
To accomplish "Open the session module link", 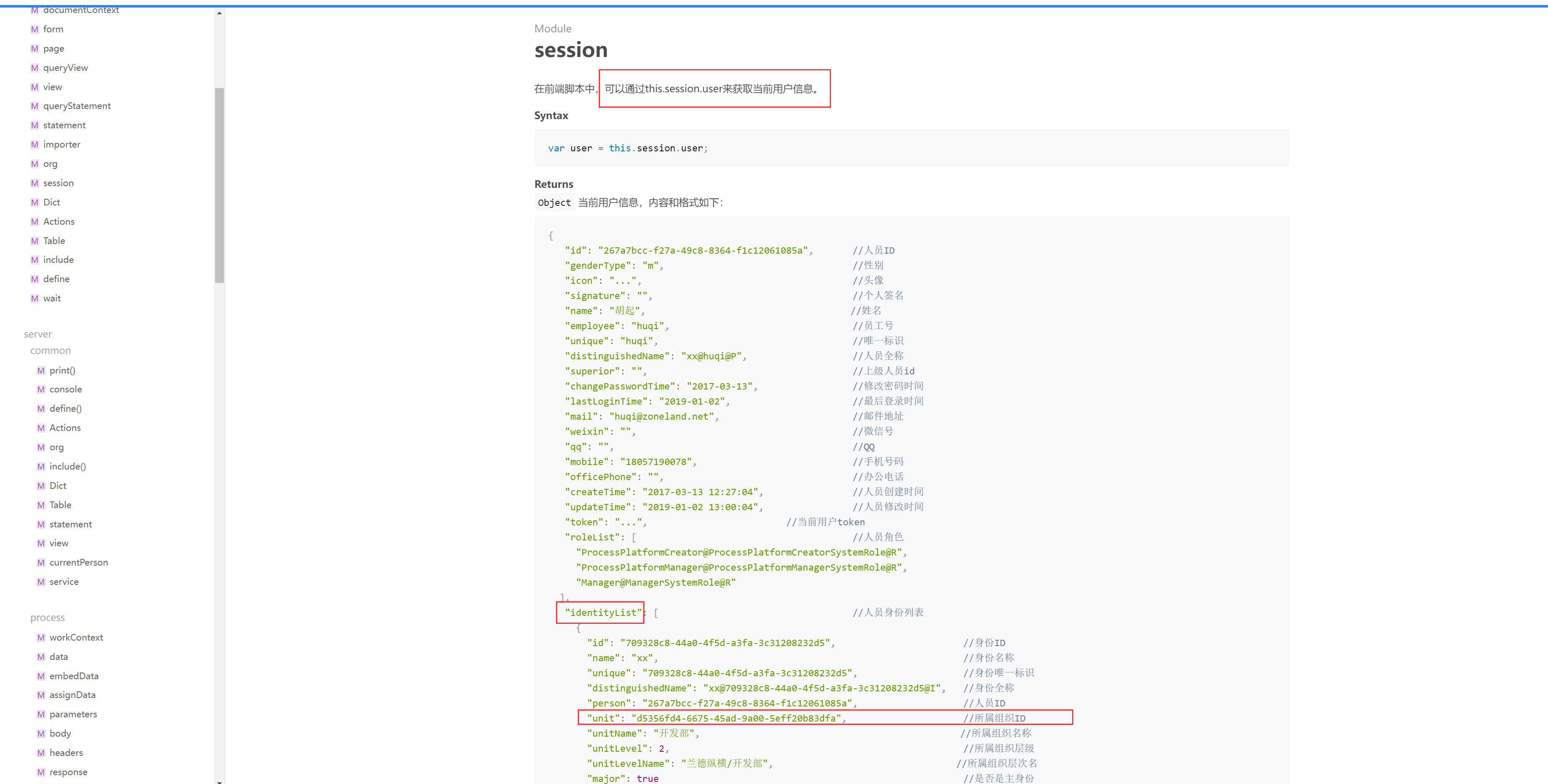I will click(x=58, y=183).
